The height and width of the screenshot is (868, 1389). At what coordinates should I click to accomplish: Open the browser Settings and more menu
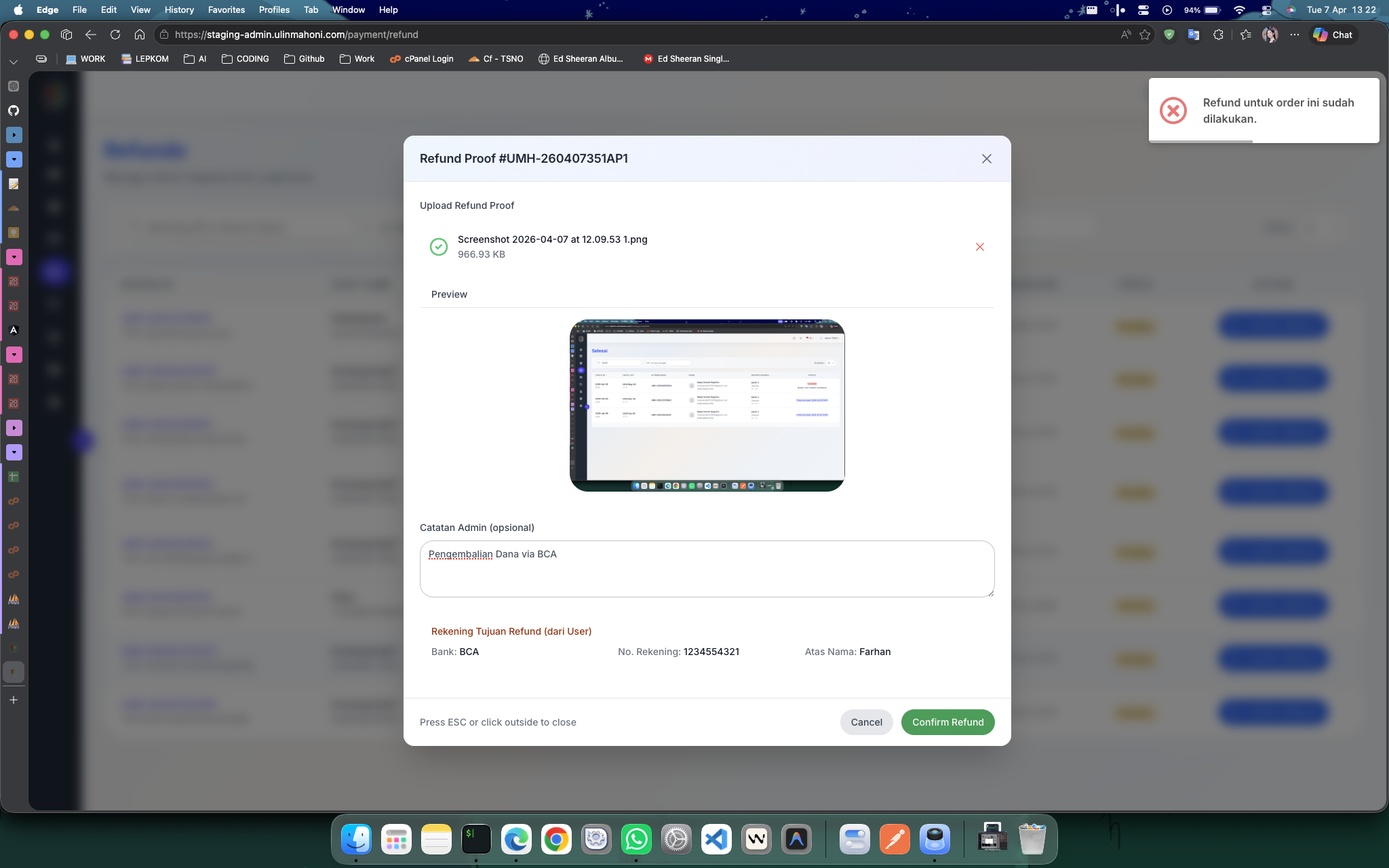pyautogui.click(x=1294, y=35)
